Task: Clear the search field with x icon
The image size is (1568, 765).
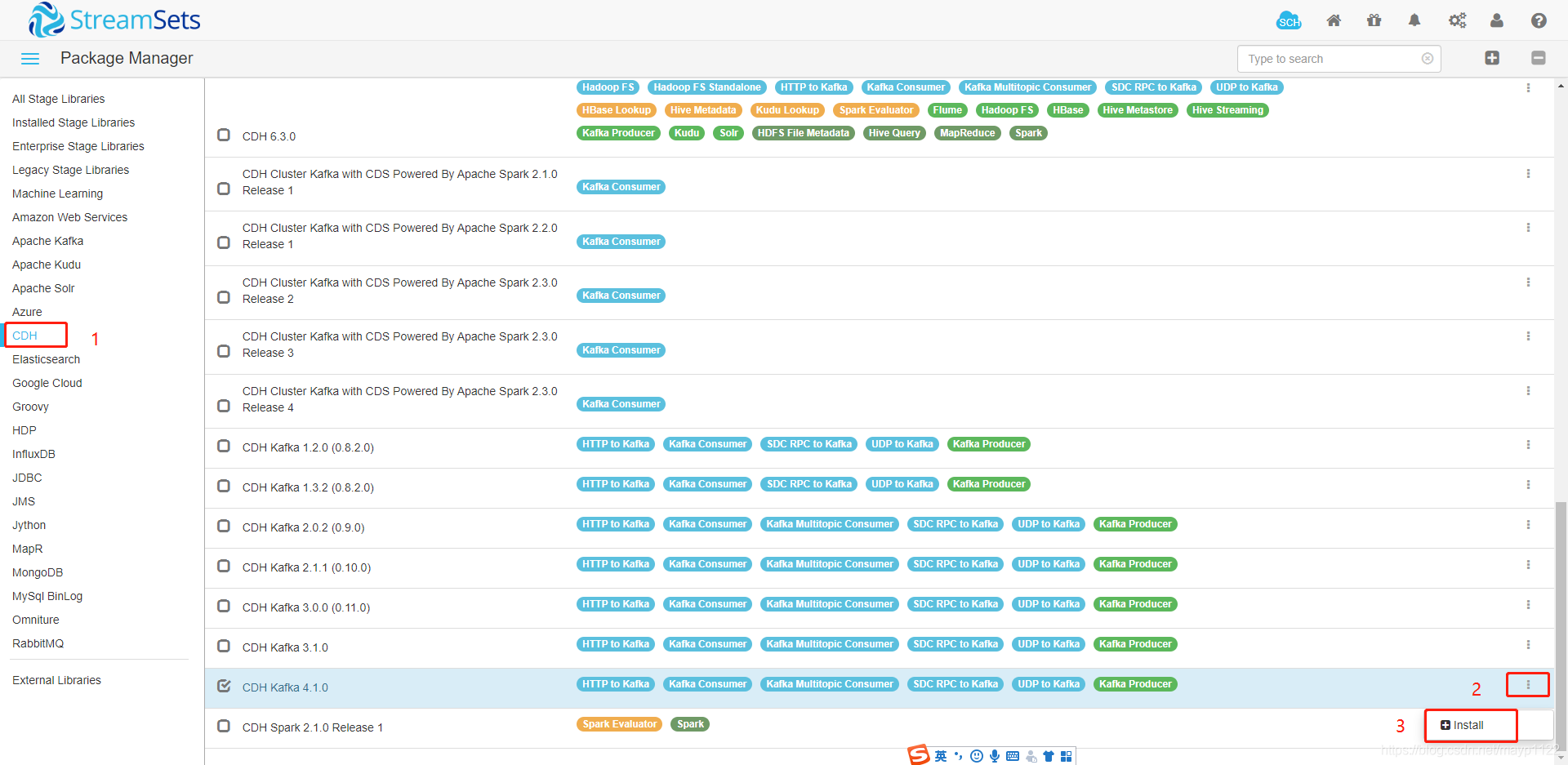Action: [x=1428, y=59]
